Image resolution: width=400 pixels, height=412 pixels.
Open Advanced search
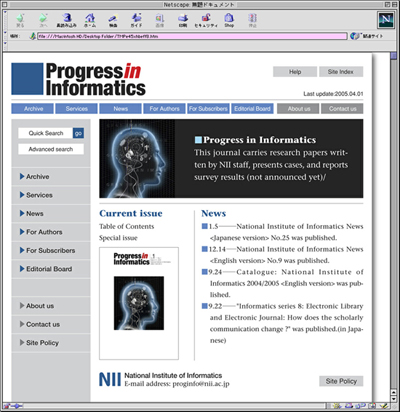(x=51, y=149)
